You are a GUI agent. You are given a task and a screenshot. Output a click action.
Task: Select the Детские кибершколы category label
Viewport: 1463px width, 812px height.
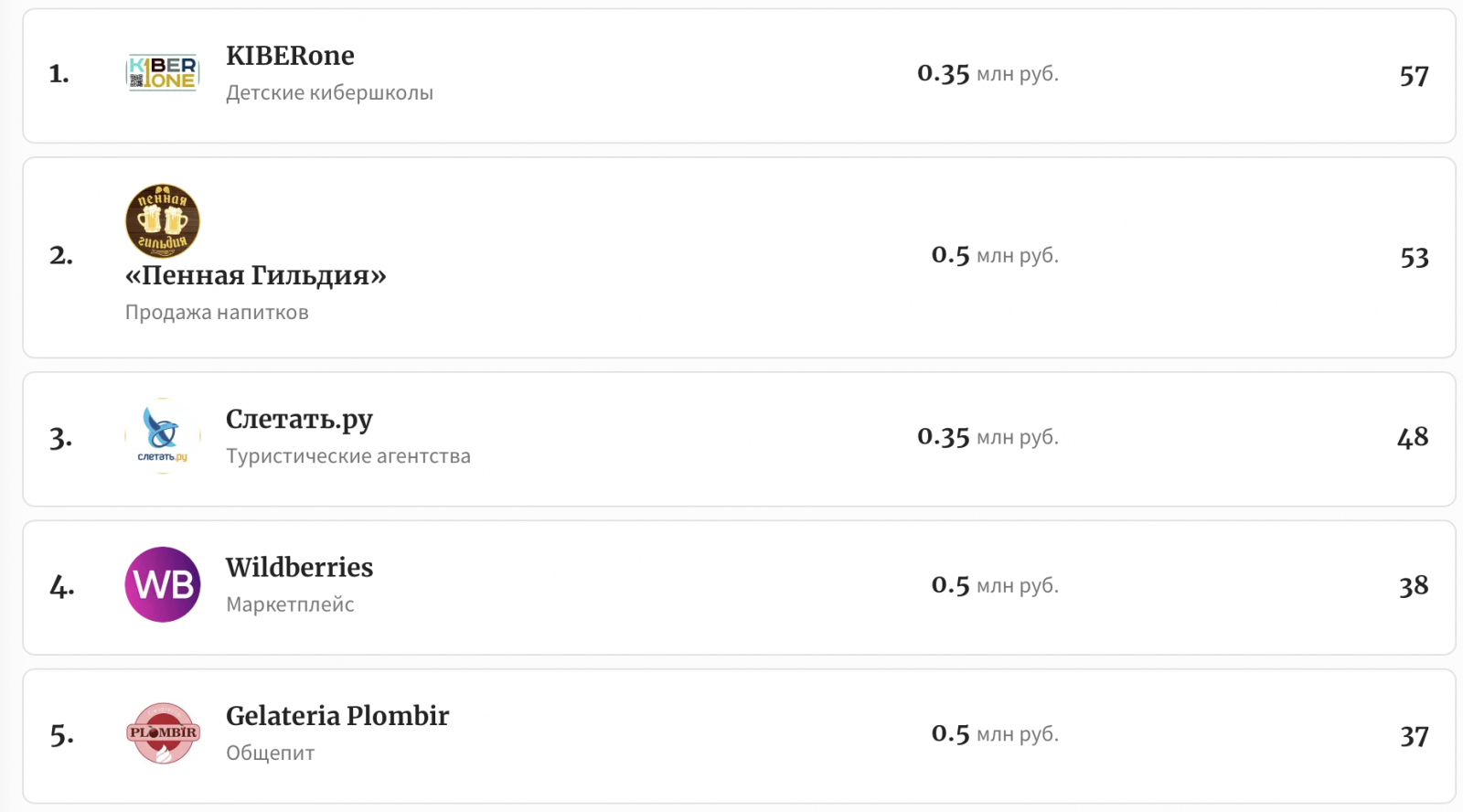click(329, 93)
